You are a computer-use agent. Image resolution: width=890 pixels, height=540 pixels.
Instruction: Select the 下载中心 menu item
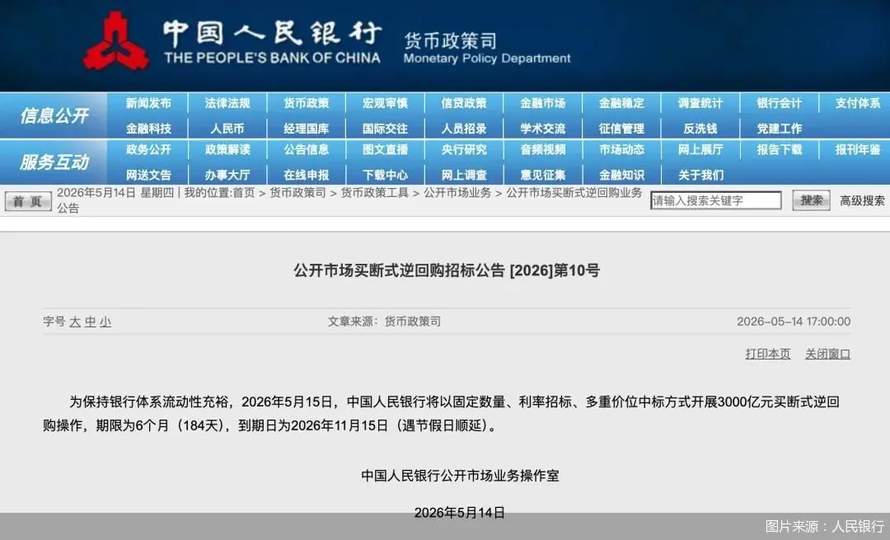385,175
